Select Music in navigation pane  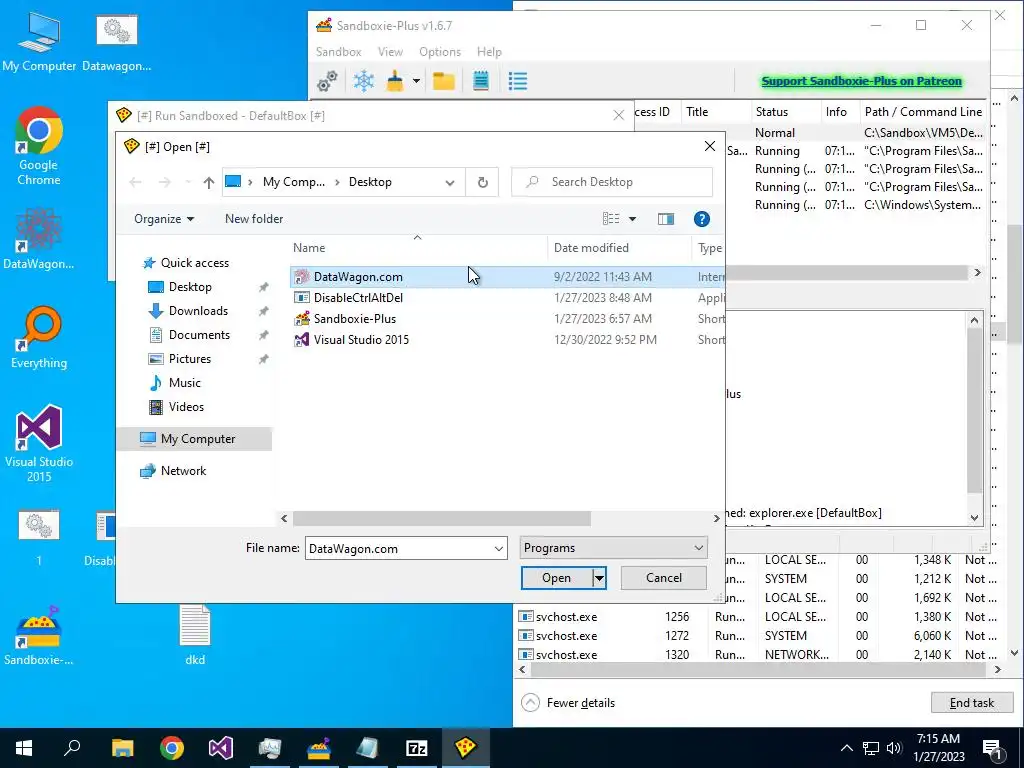pyautogui.click(x=185, y=383)
